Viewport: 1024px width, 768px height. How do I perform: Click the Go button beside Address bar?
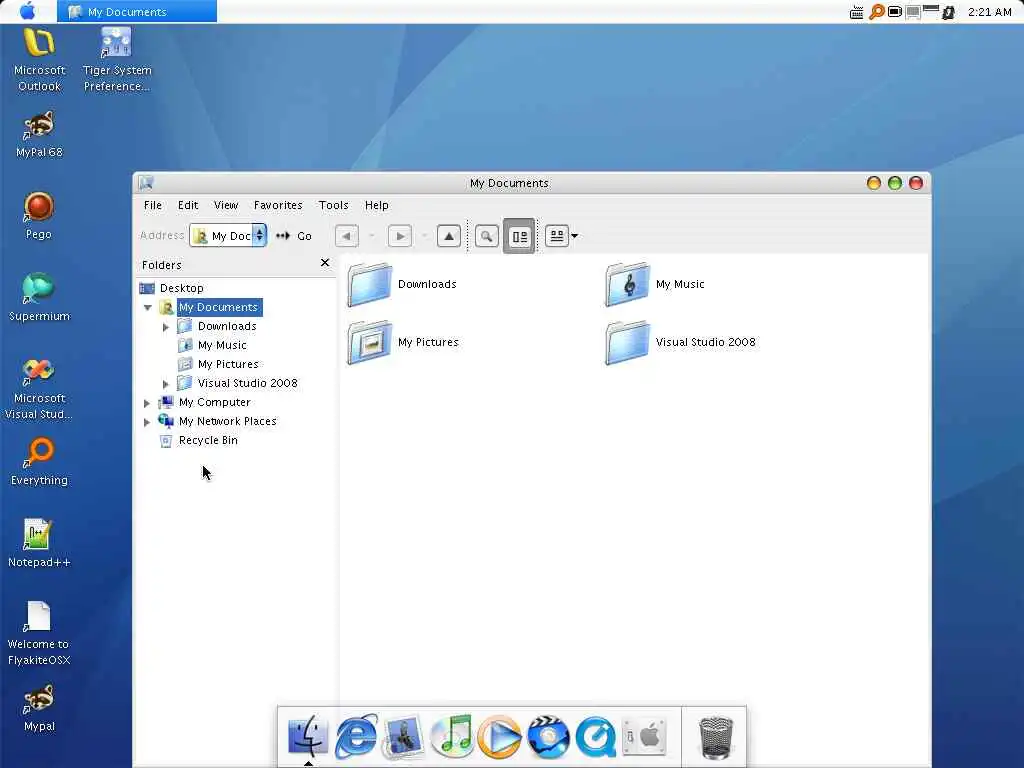pyautogui.click(x=294, y=236)
